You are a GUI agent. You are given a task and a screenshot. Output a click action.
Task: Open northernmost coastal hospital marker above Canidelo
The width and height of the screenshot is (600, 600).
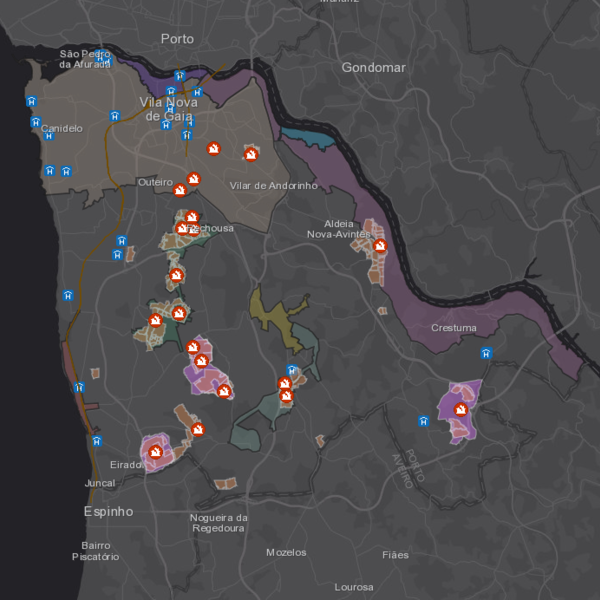tap(31, 101)
